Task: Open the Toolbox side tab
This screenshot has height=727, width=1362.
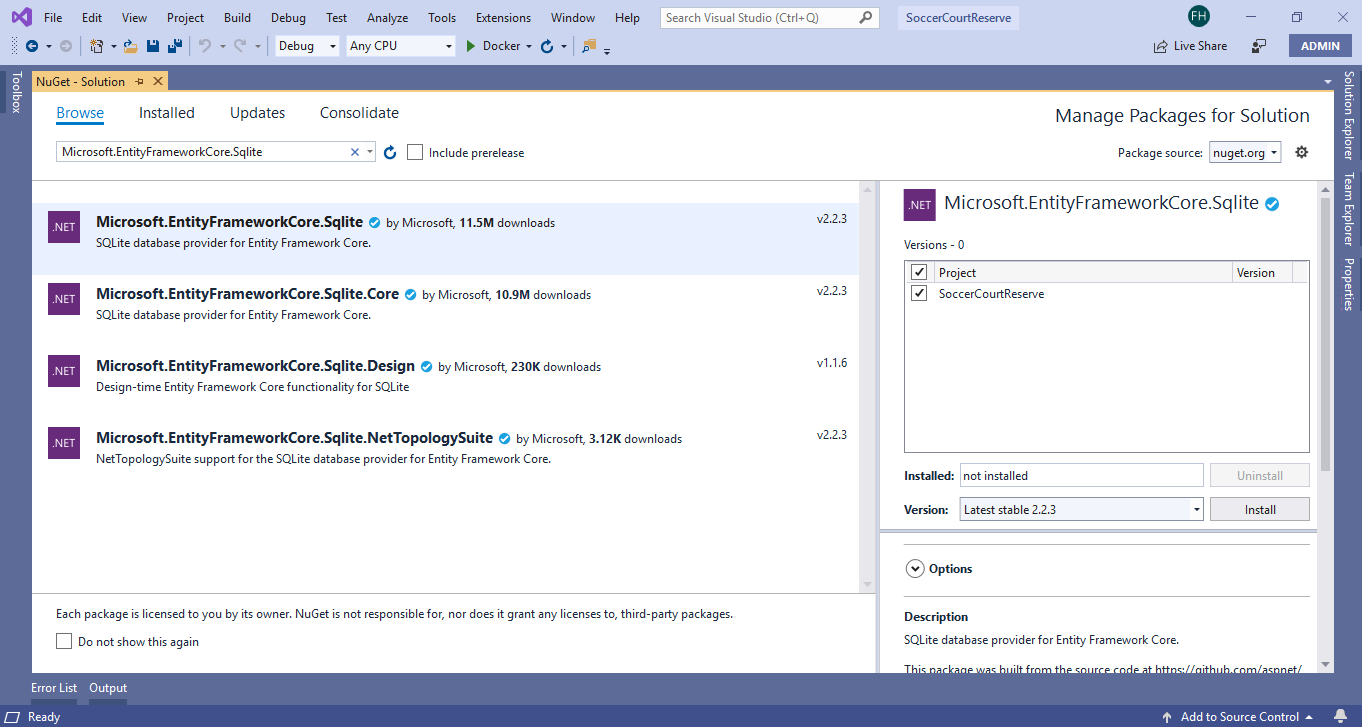Action: pyautogui.click(x=15, y=92)
